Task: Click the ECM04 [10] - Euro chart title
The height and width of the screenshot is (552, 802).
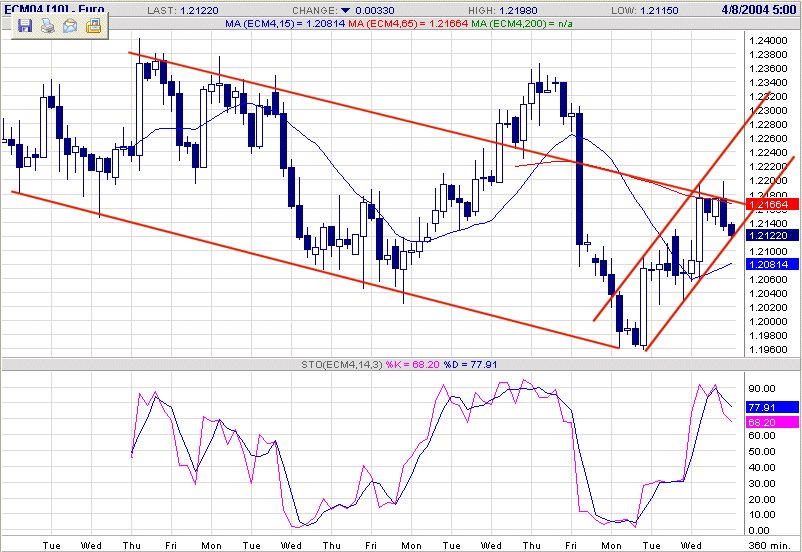Action: (x=54, y=9)
